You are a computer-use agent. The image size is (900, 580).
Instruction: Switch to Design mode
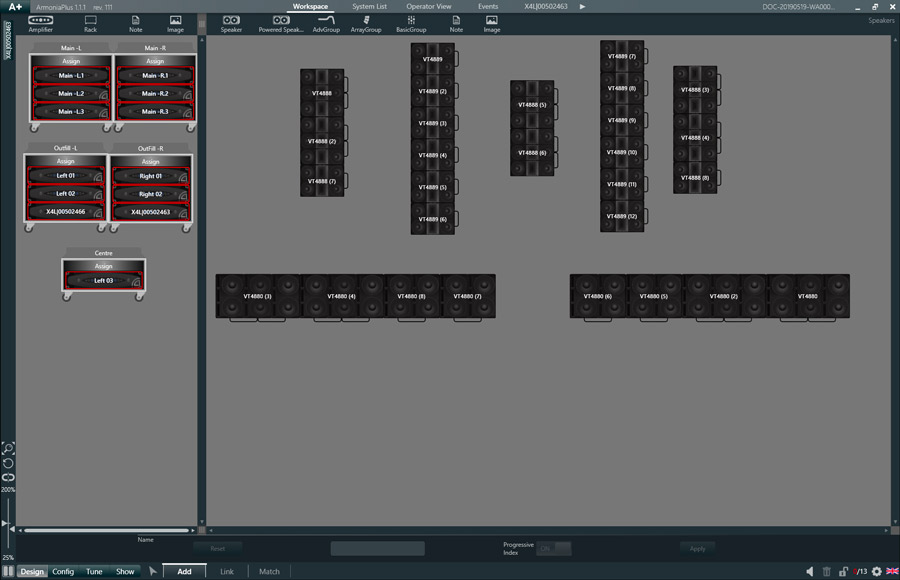coord(32,571)
